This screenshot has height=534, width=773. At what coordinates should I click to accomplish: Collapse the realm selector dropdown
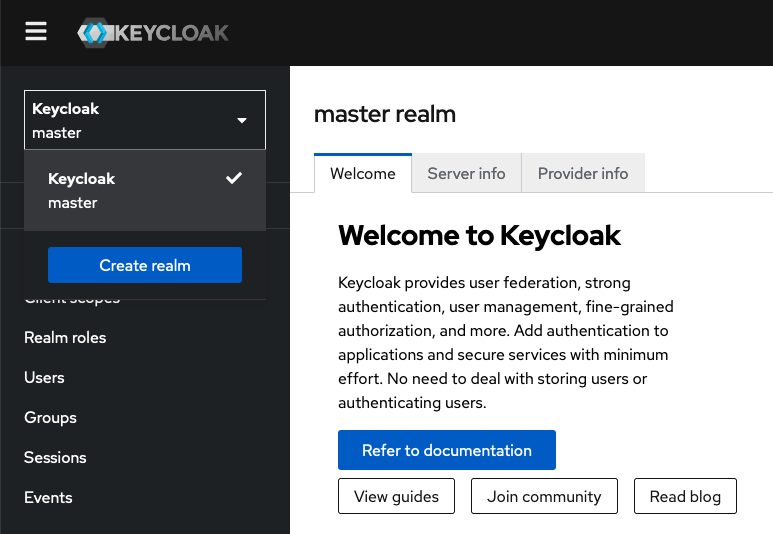145,120
